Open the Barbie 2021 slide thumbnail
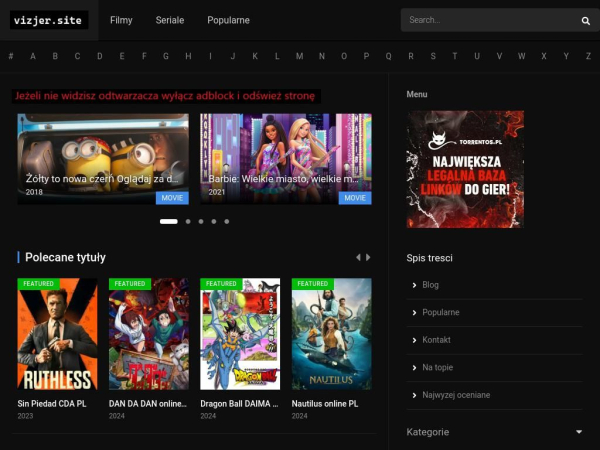This screenshot has width=600, height=450. point(286,159)
